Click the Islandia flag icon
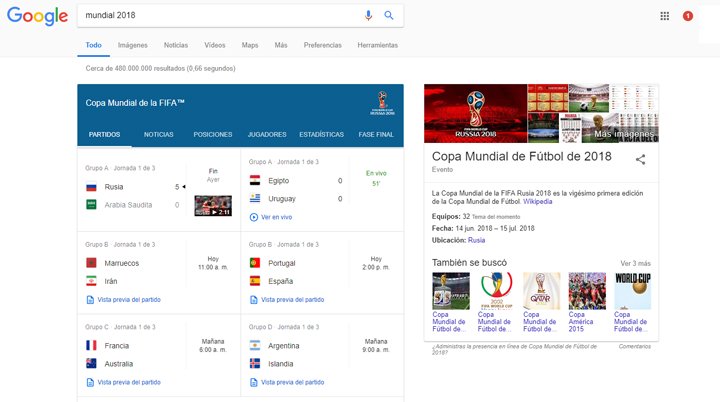 [x=255, y=363]
